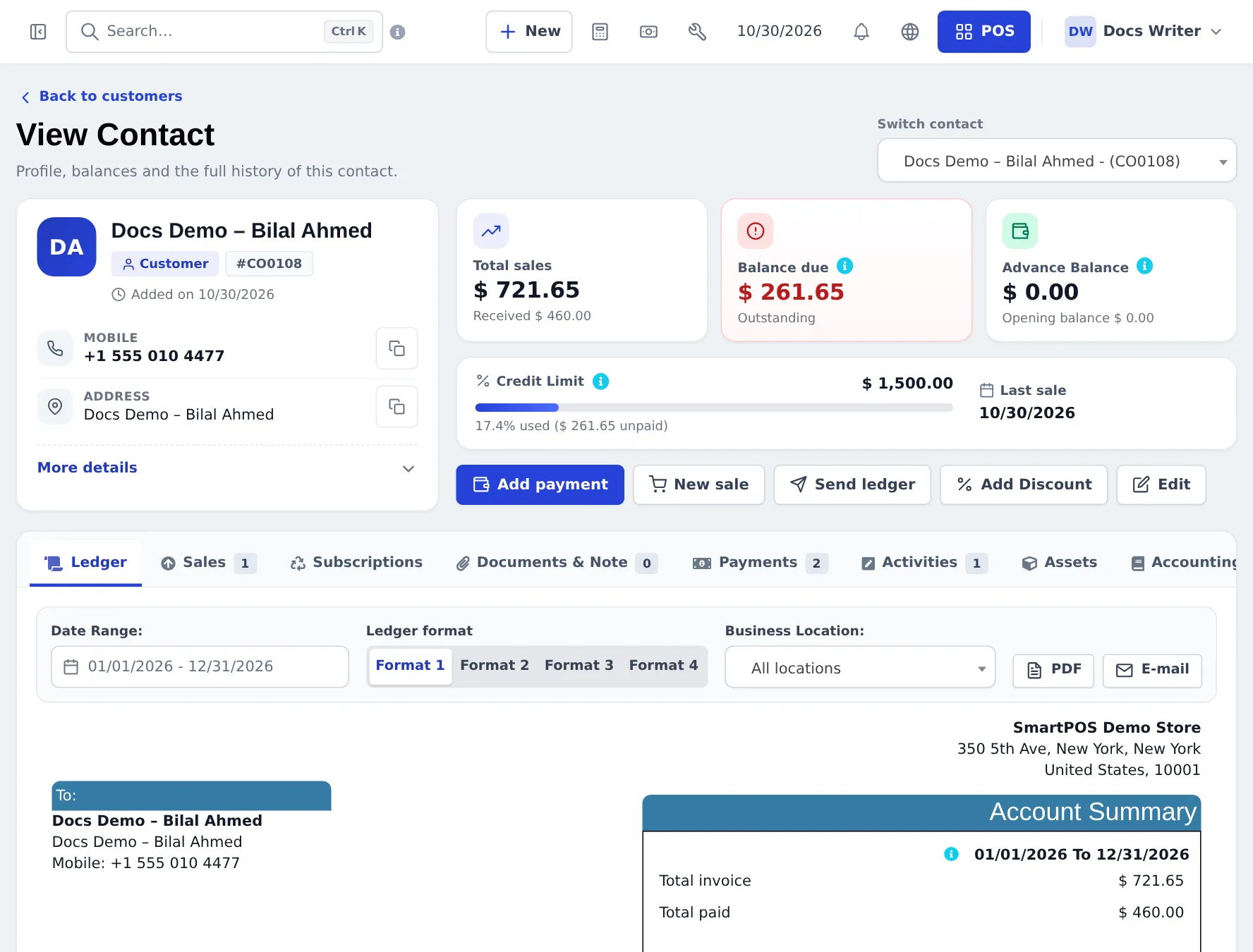Click the Total sales trend icon
Viewport: 1253px width, 952px height.
(491, 231)
